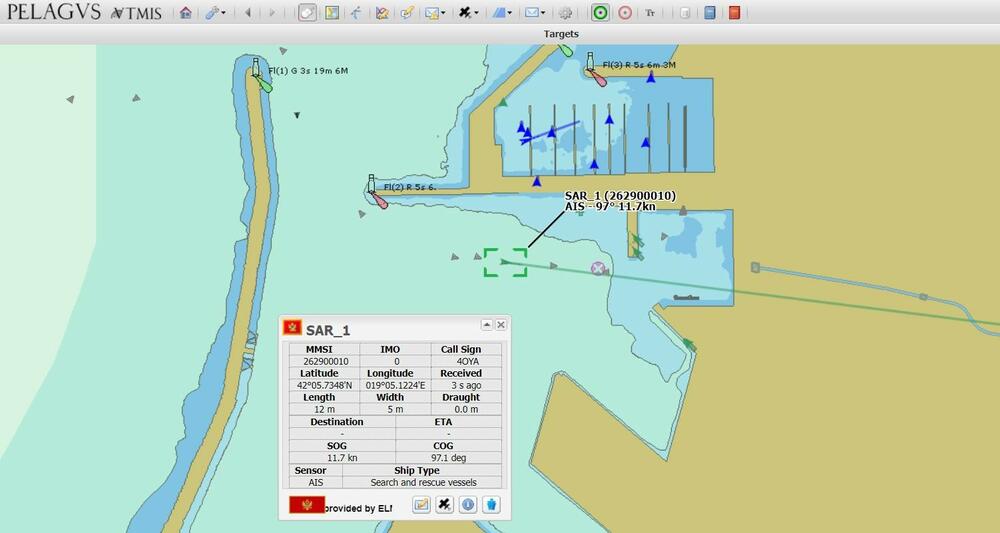Click the edit note icon in SAR_1 panel
Viewport: 1000px width, 533px height.
tap(421, 505)
